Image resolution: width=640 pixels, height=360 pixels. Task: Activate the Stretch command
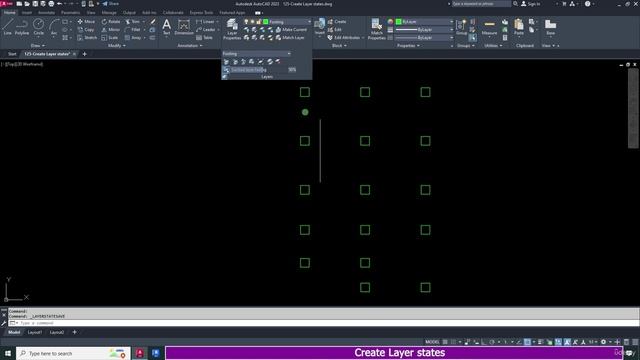[x=87, y=38]
